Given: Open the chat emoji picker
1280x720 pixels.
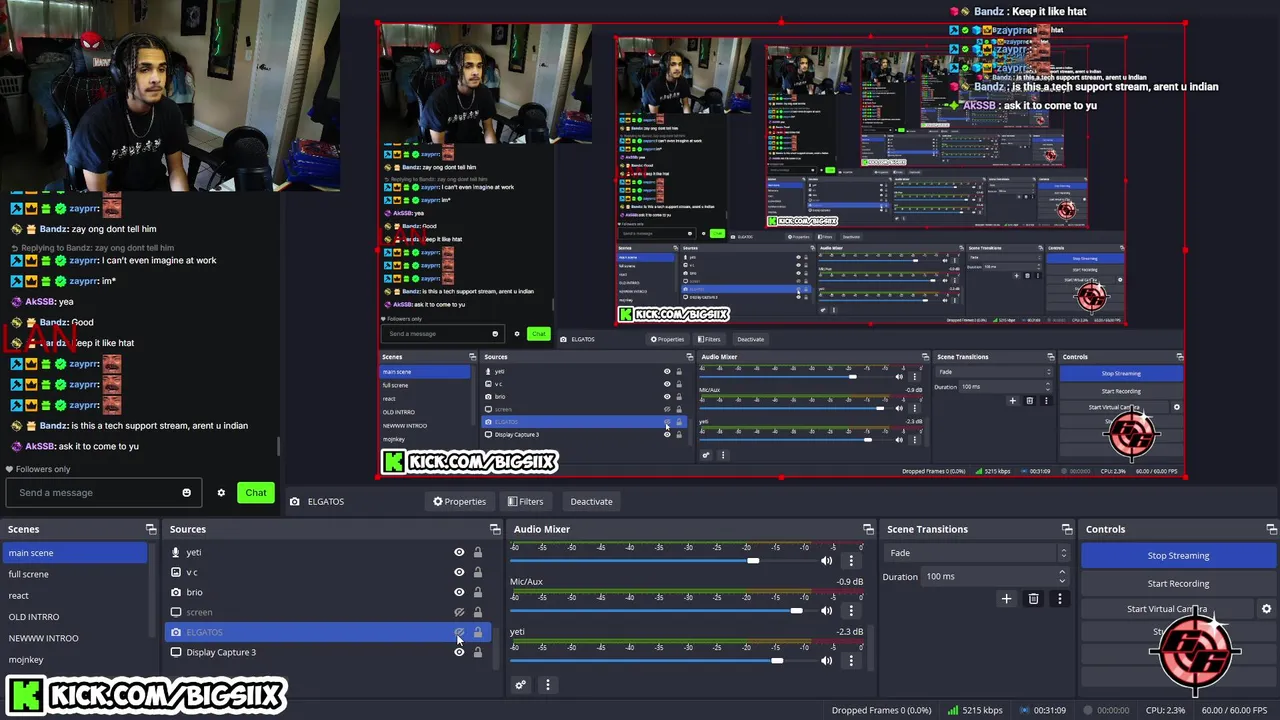Looking at the screenshot, I should [x=186, y=492].
